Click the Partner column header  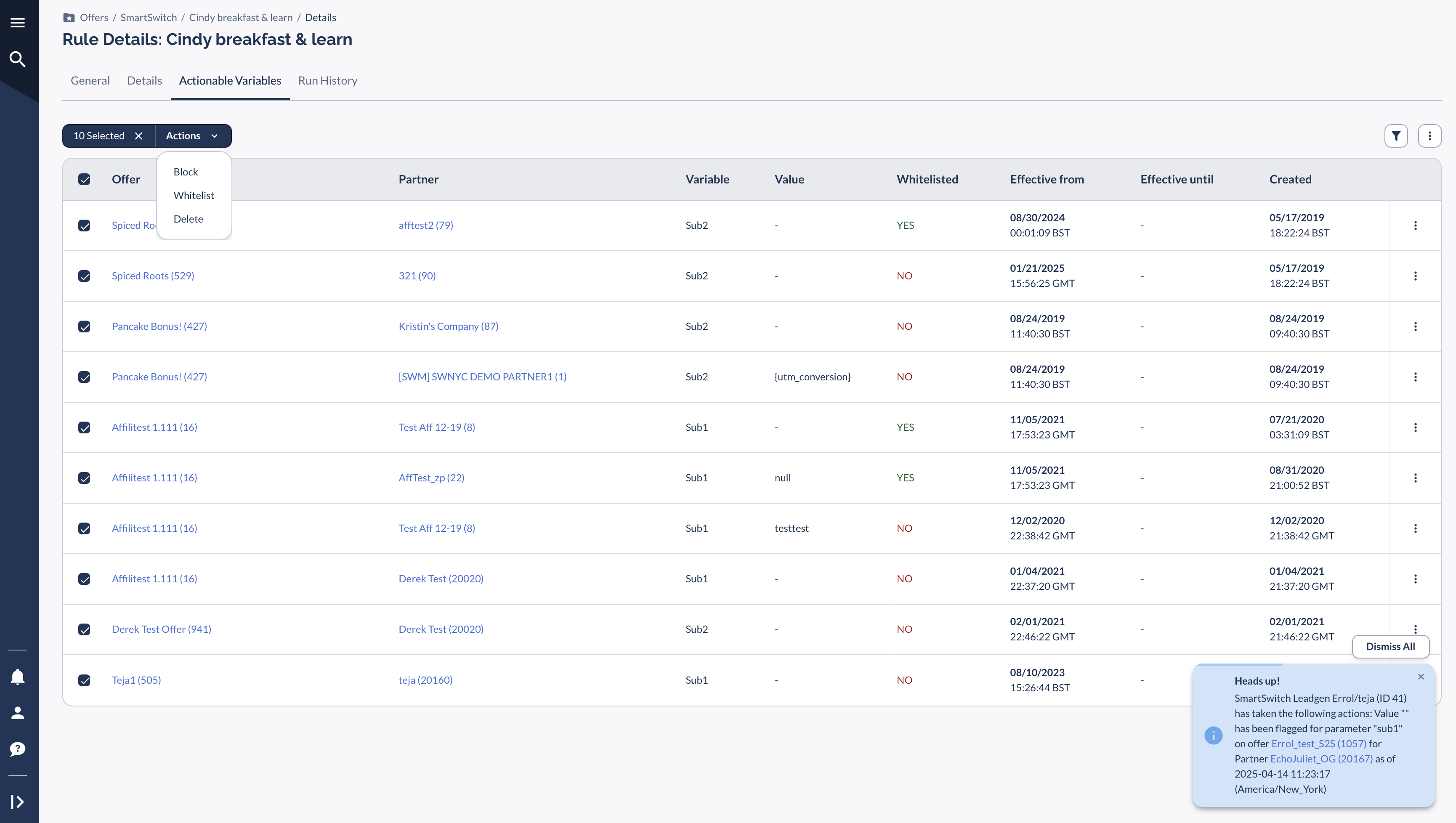(x=418, y=179)
